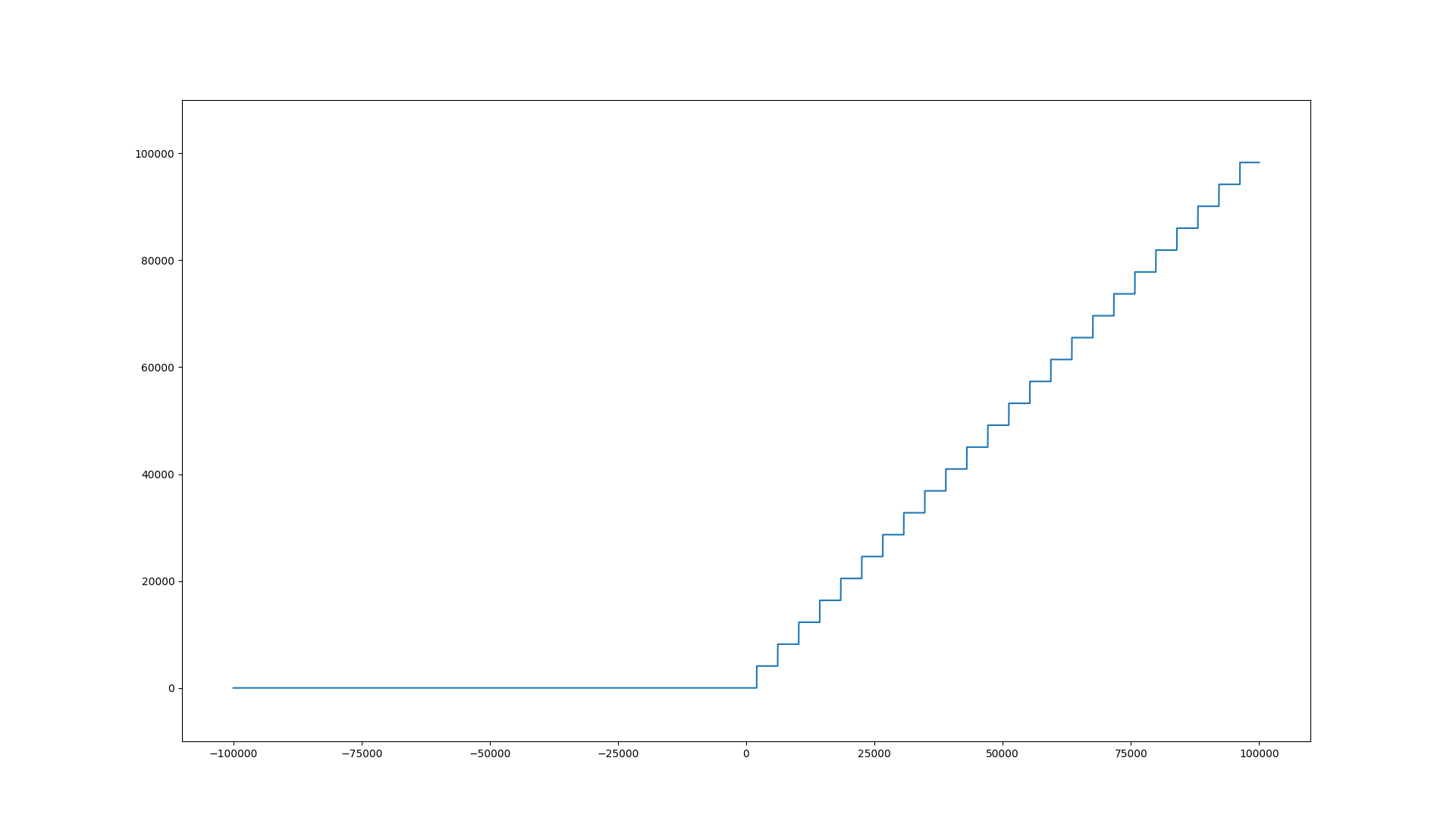
Task: Click the y-axis label 100000
Action: (x=155, y=154)
